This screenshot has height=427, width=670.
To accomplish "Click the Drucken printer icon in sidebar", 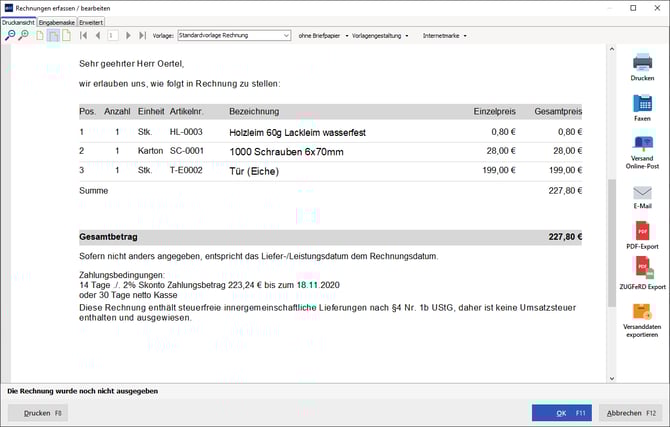I will pyautogui.click(x=642, y=62).
